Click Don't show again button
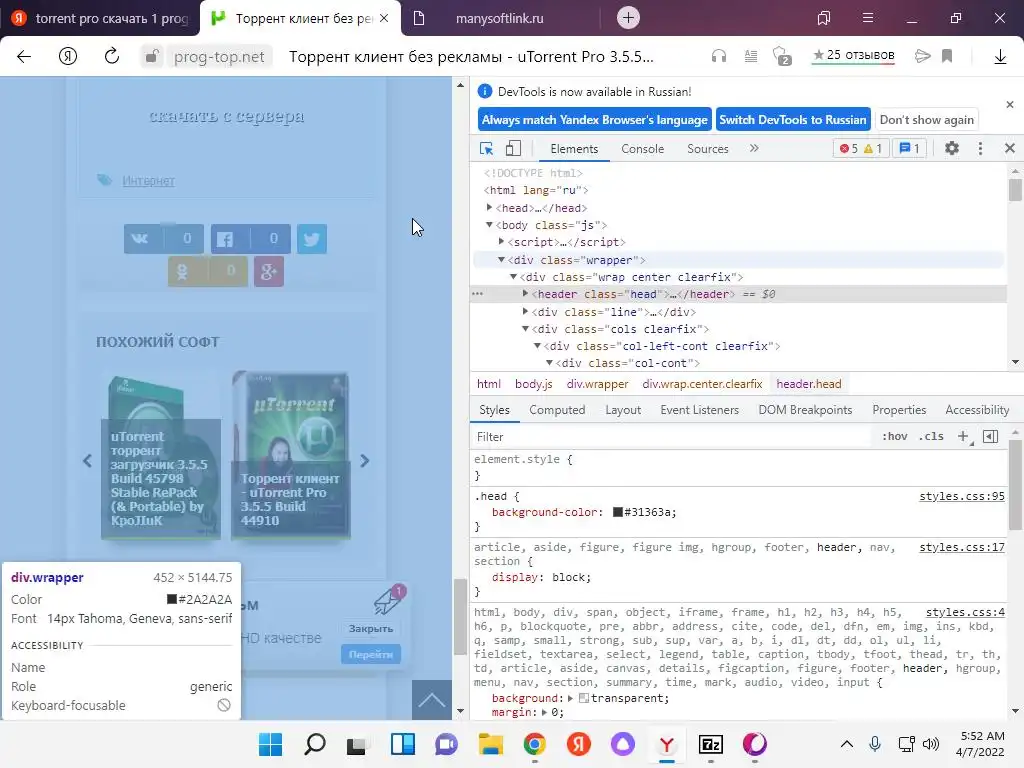This screenshot has width=1024, height=768. [926, 120]
